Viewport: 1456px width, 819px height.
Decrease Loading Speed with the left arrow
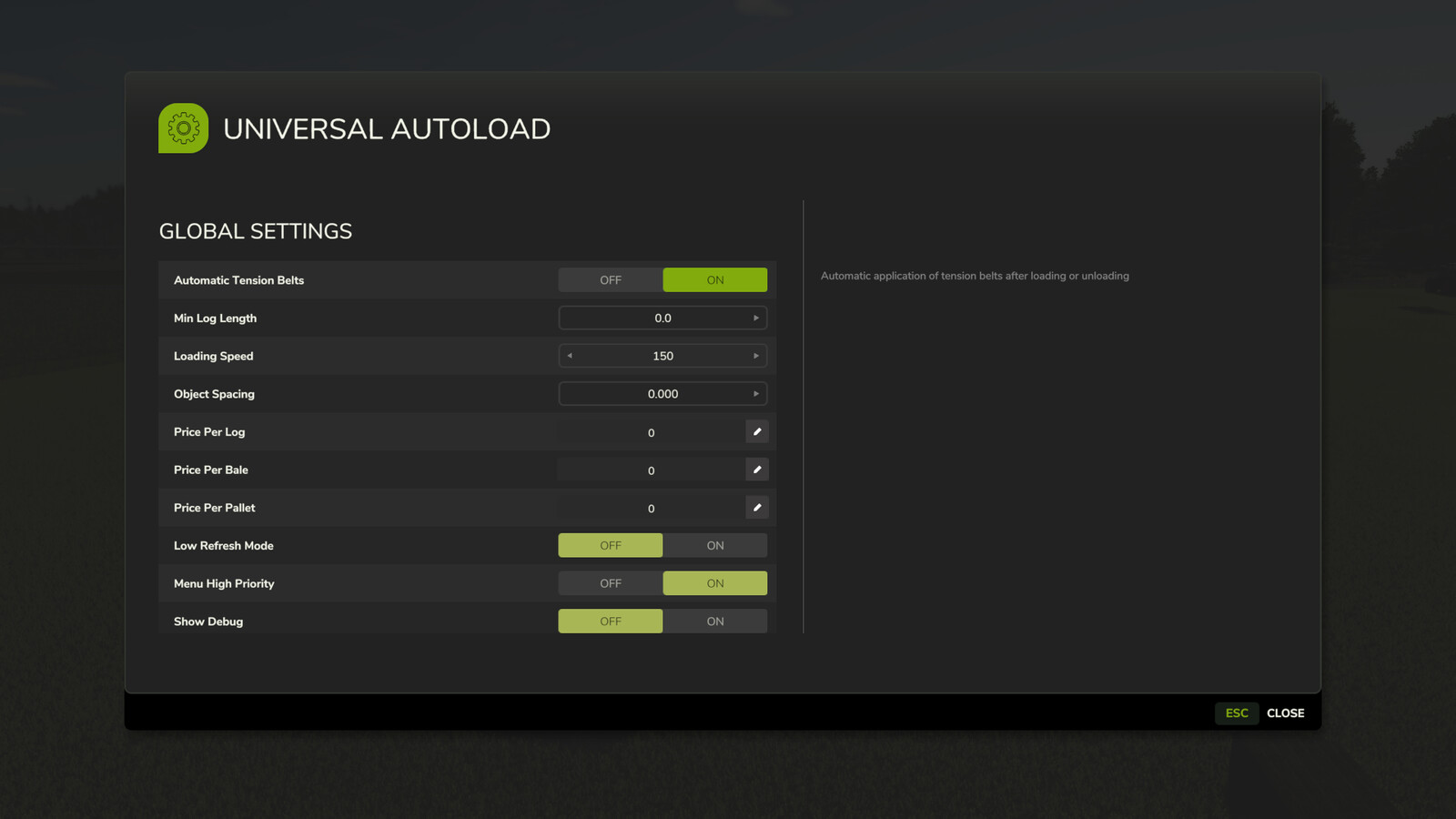tap(570, 355)
